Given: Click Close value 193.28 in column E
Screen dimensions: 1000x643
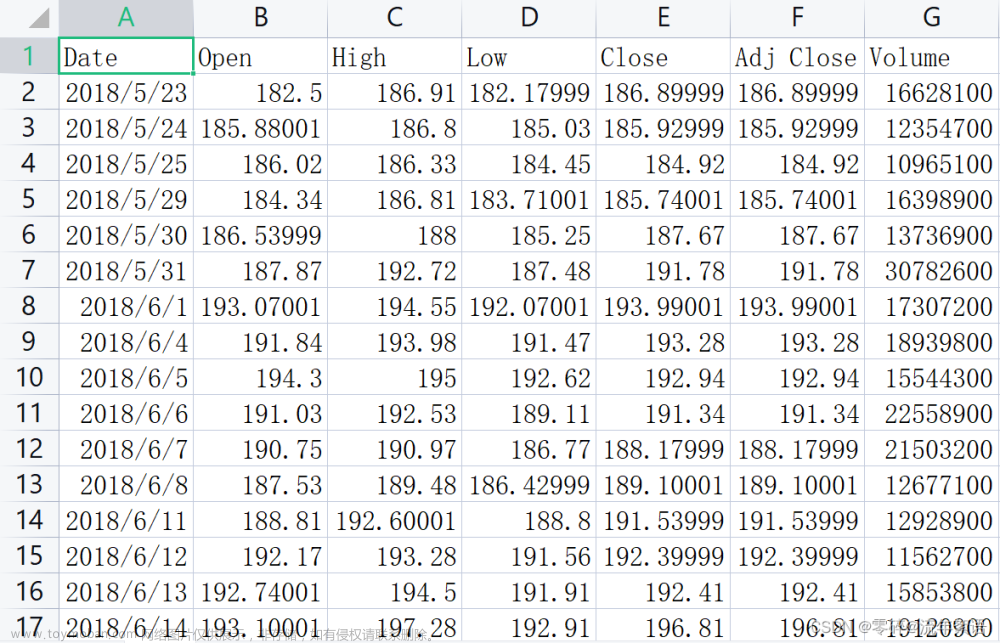Looking at the screenshot, I should (663, 342).
